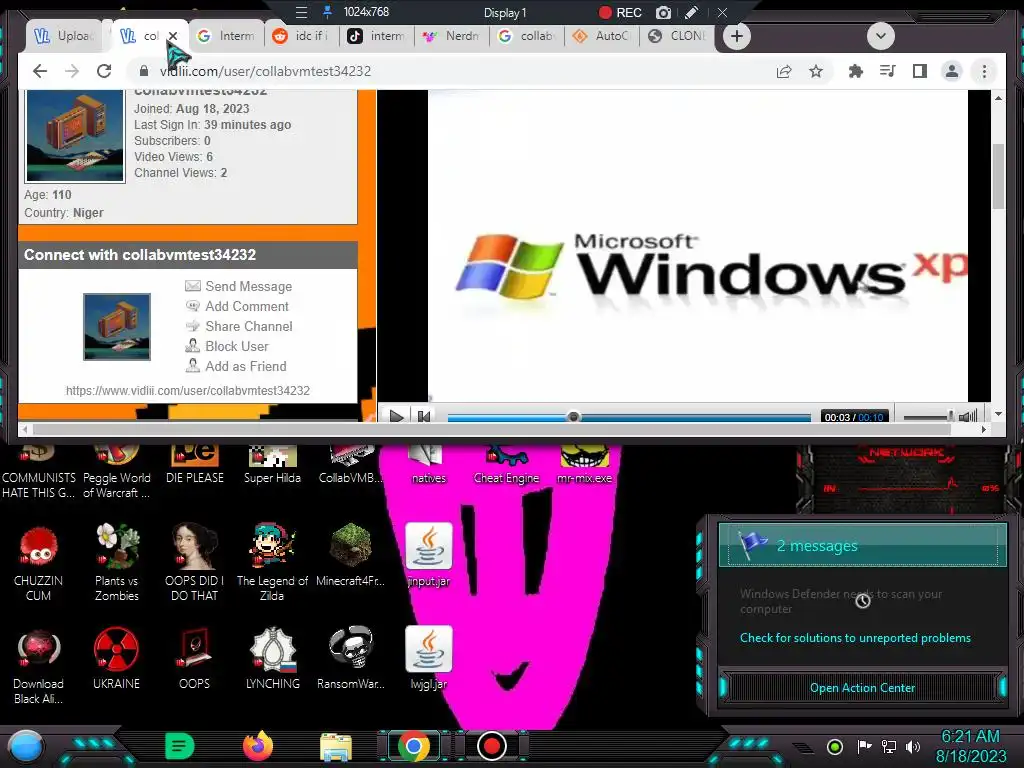1024x768 pixels.
Task: Open Download Black Ali desktop icon
Action: tap(39, 665)
